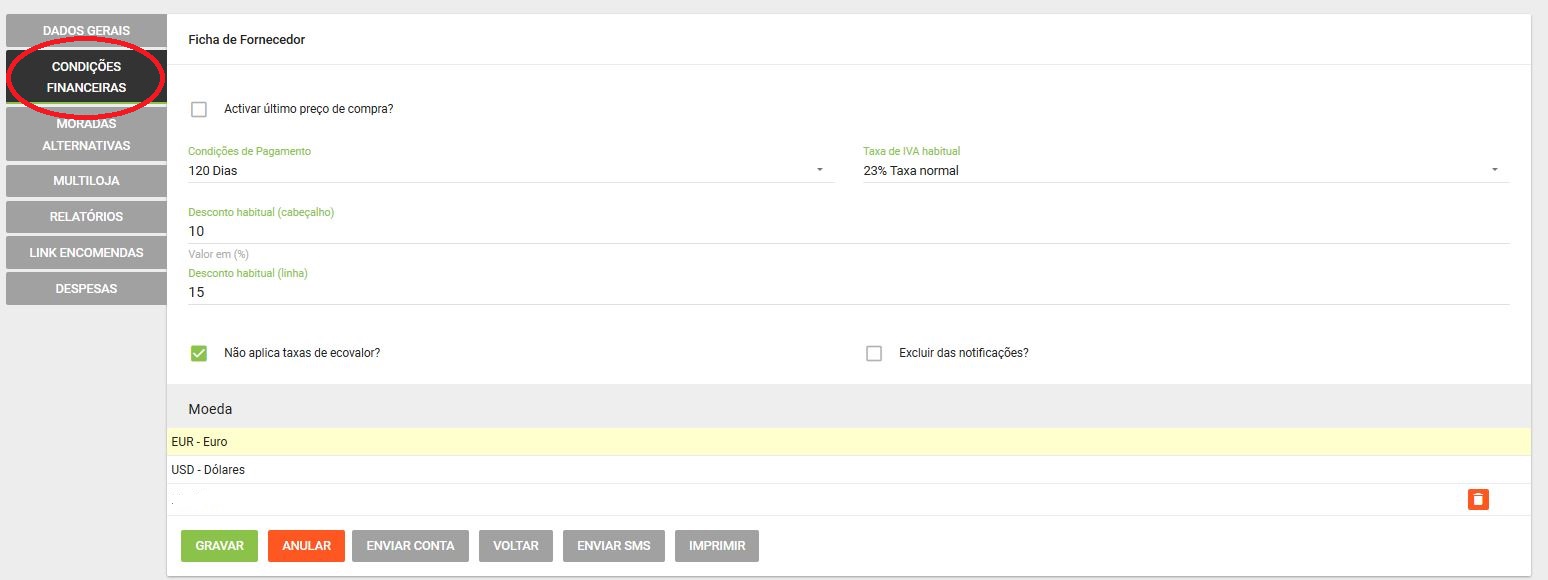The height and width of the screenshot is (580, 1548).
Task: Open the Link Encomendas tab
Action: [x=86, y=253]
